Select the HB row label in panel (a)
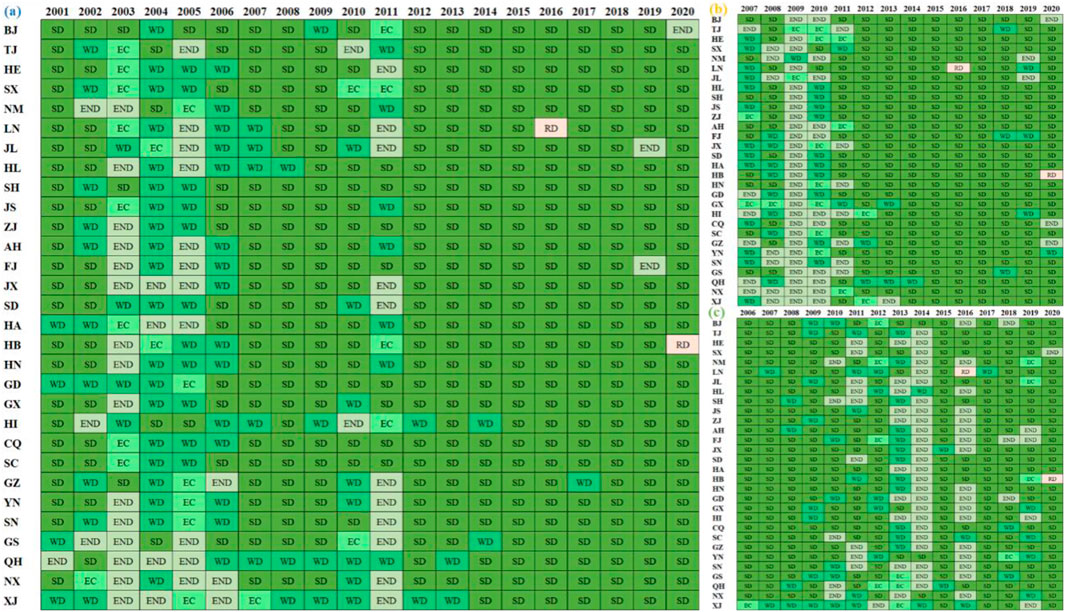This screenshot has width=1065, height=612. [12, 345]
